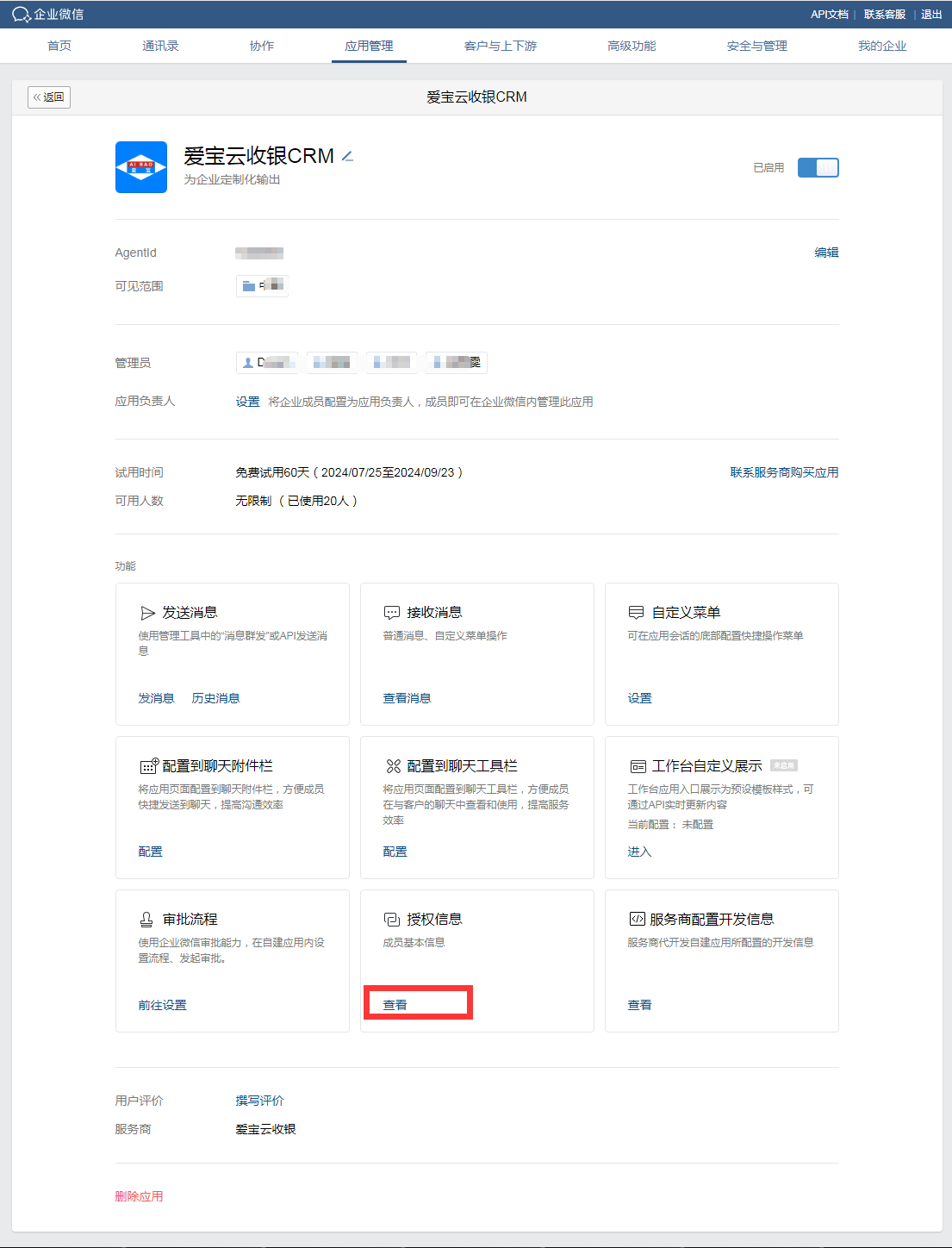Click the 配置到聊天附件栏 icon
Screen dimensions: 952x1248
[x=149, y=766]
